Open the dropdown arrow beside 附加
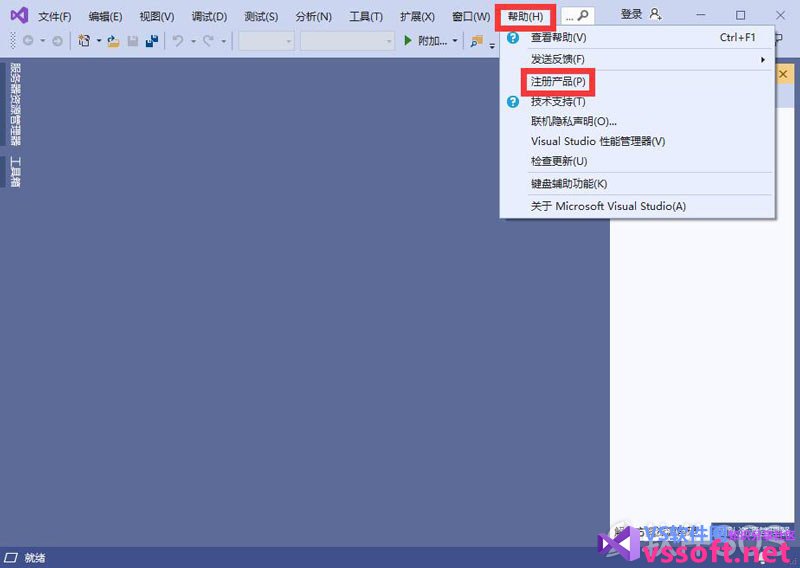The height and width of the screenshot is (568, 800). (x=455, y=41)
